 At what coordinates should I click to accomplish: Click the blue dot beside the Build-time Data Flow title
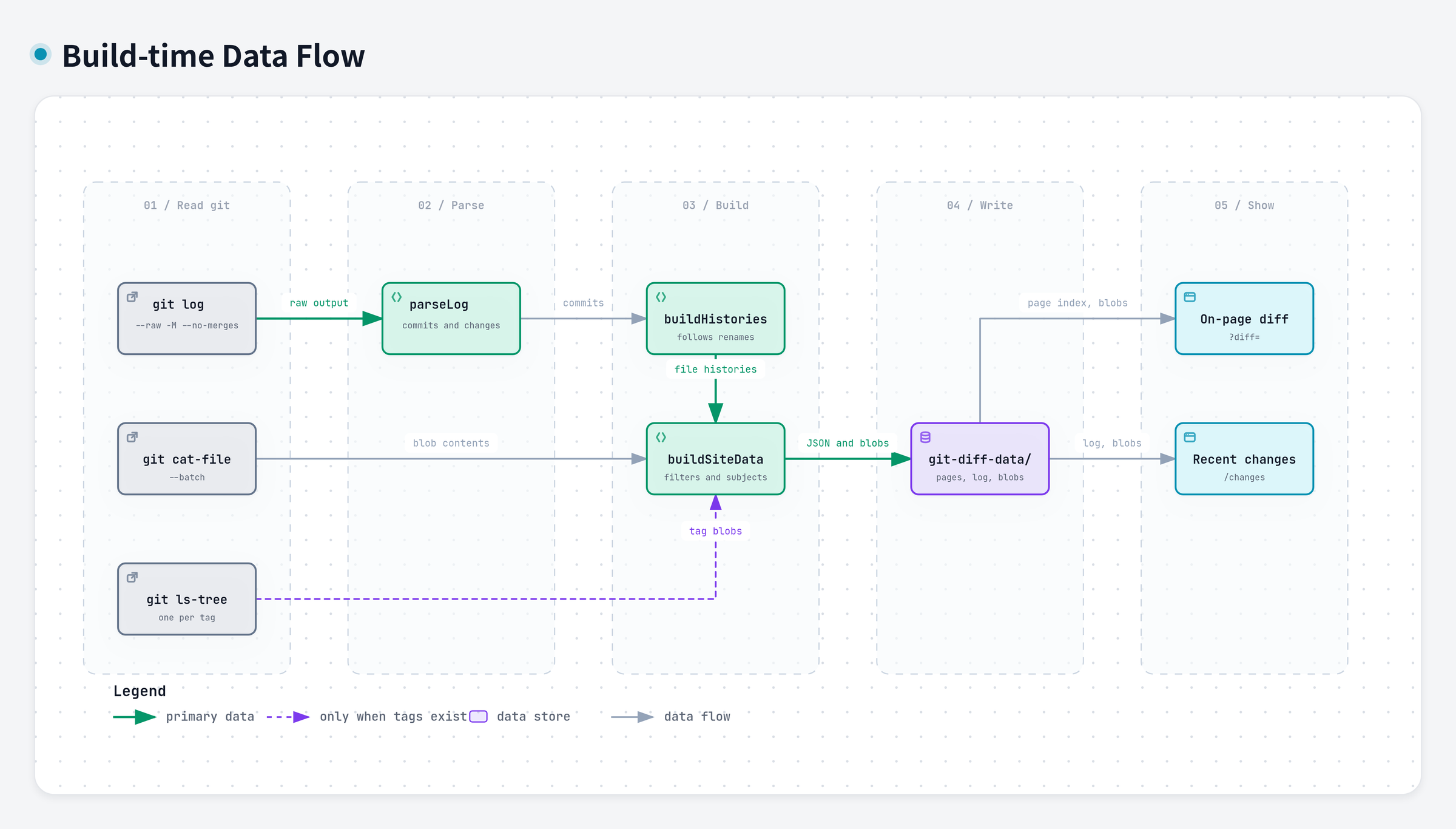click(x=41, y=55)
